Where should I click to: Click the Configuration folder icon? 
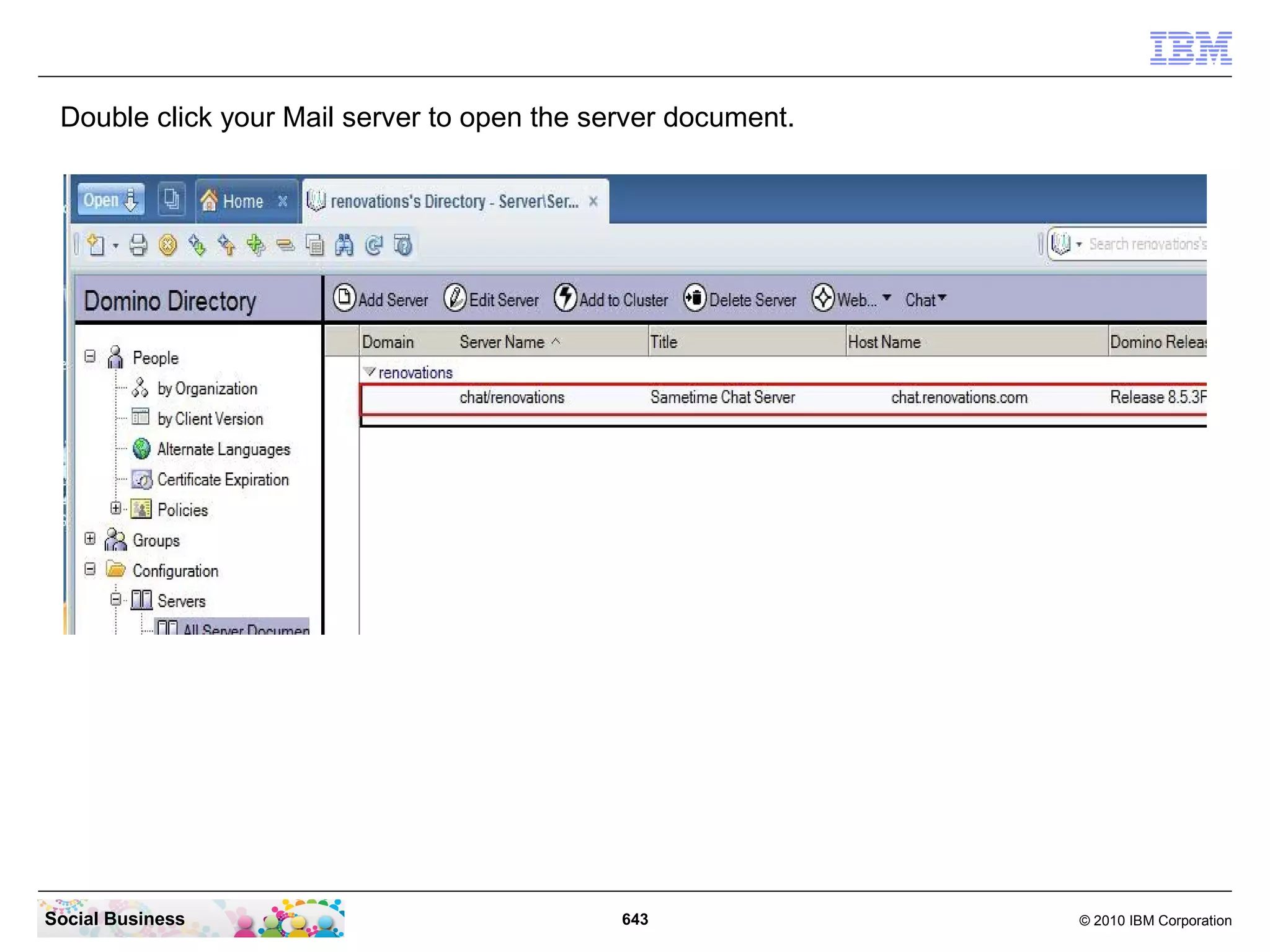click(115, 569)
